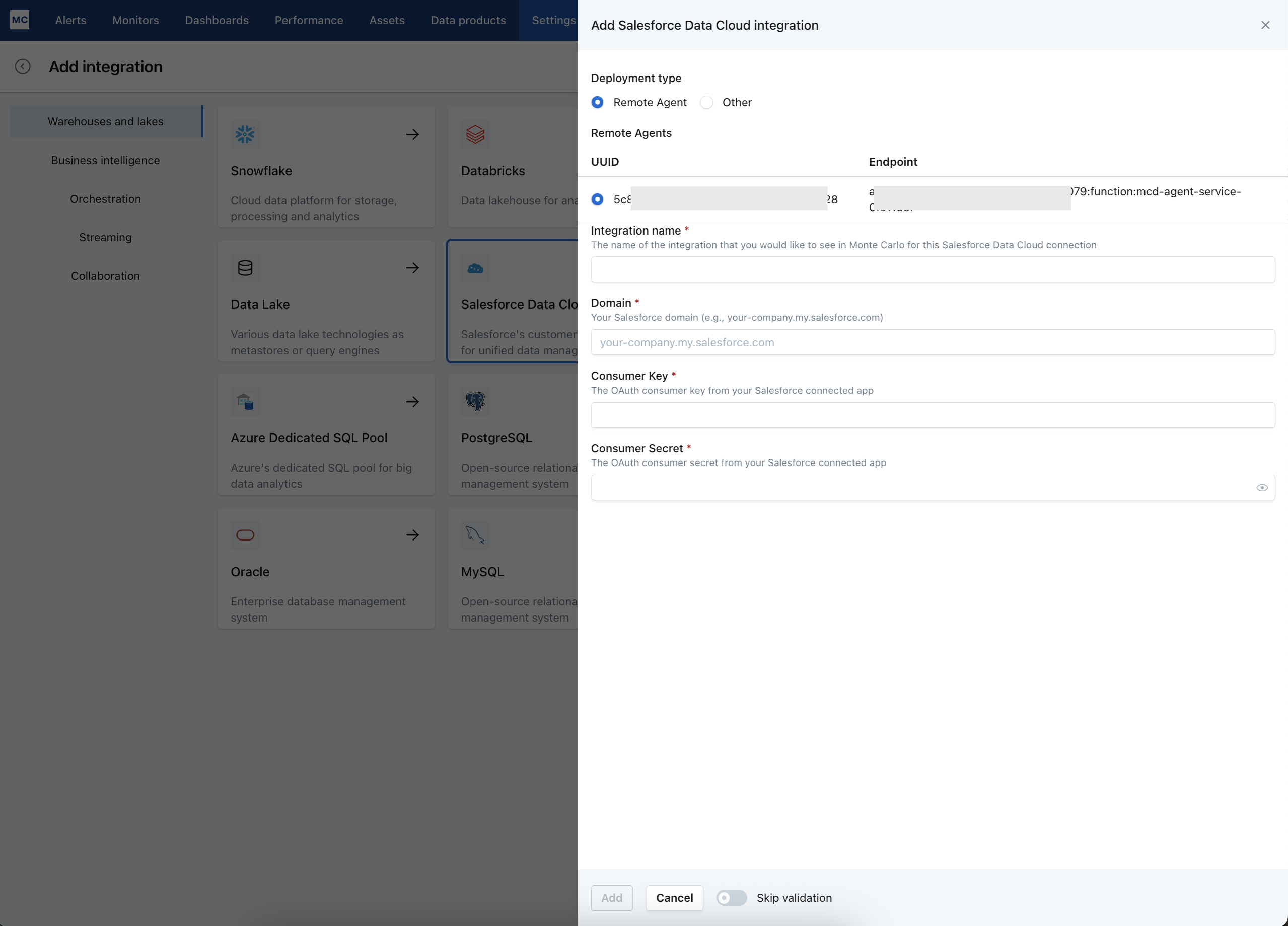Image resolution: width=1288 pixels, height=926 pixels.
Task: Select Streaming category
Action: click(x=106, y=238)
